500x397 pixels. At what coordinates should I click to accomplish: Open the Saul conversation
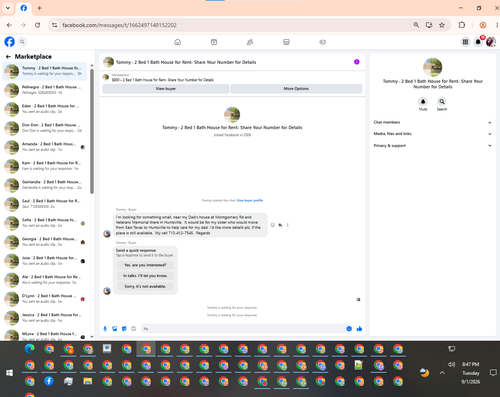[x=45, y=204]
